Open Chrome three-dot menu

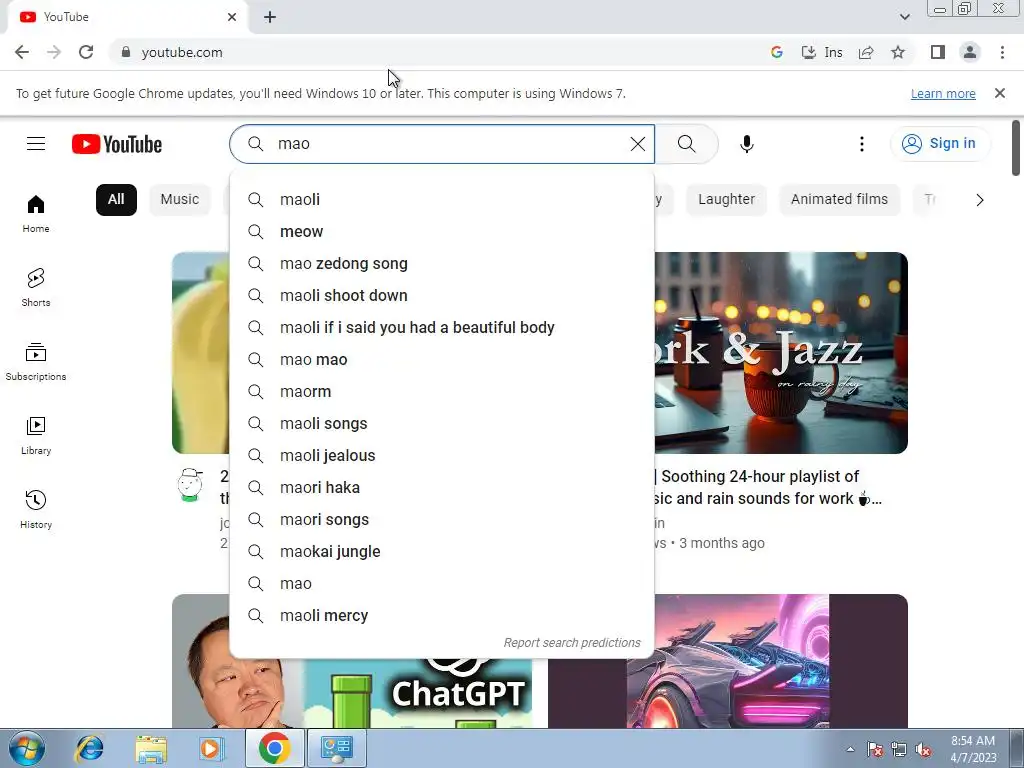(x=1002, y=52)
